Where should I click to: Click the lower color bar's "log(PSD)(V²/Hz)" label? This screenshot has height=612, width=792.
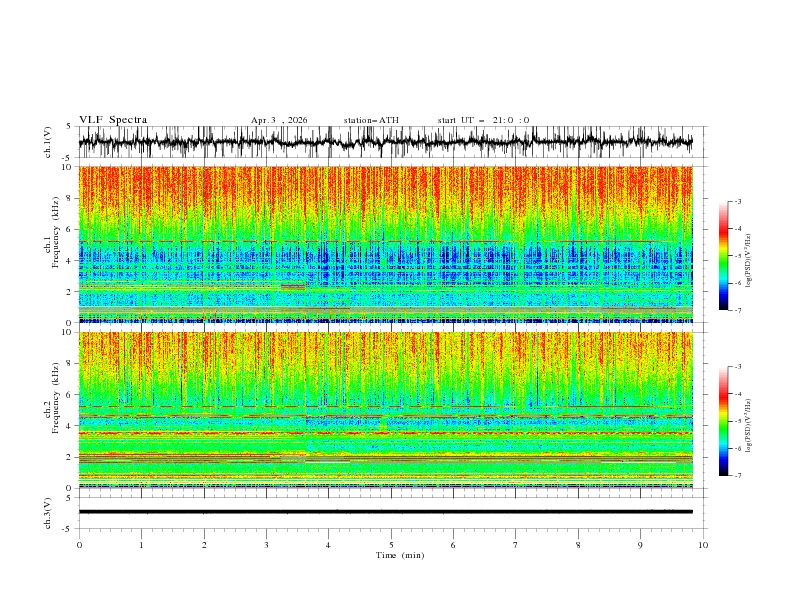click(x=748, y=426)
